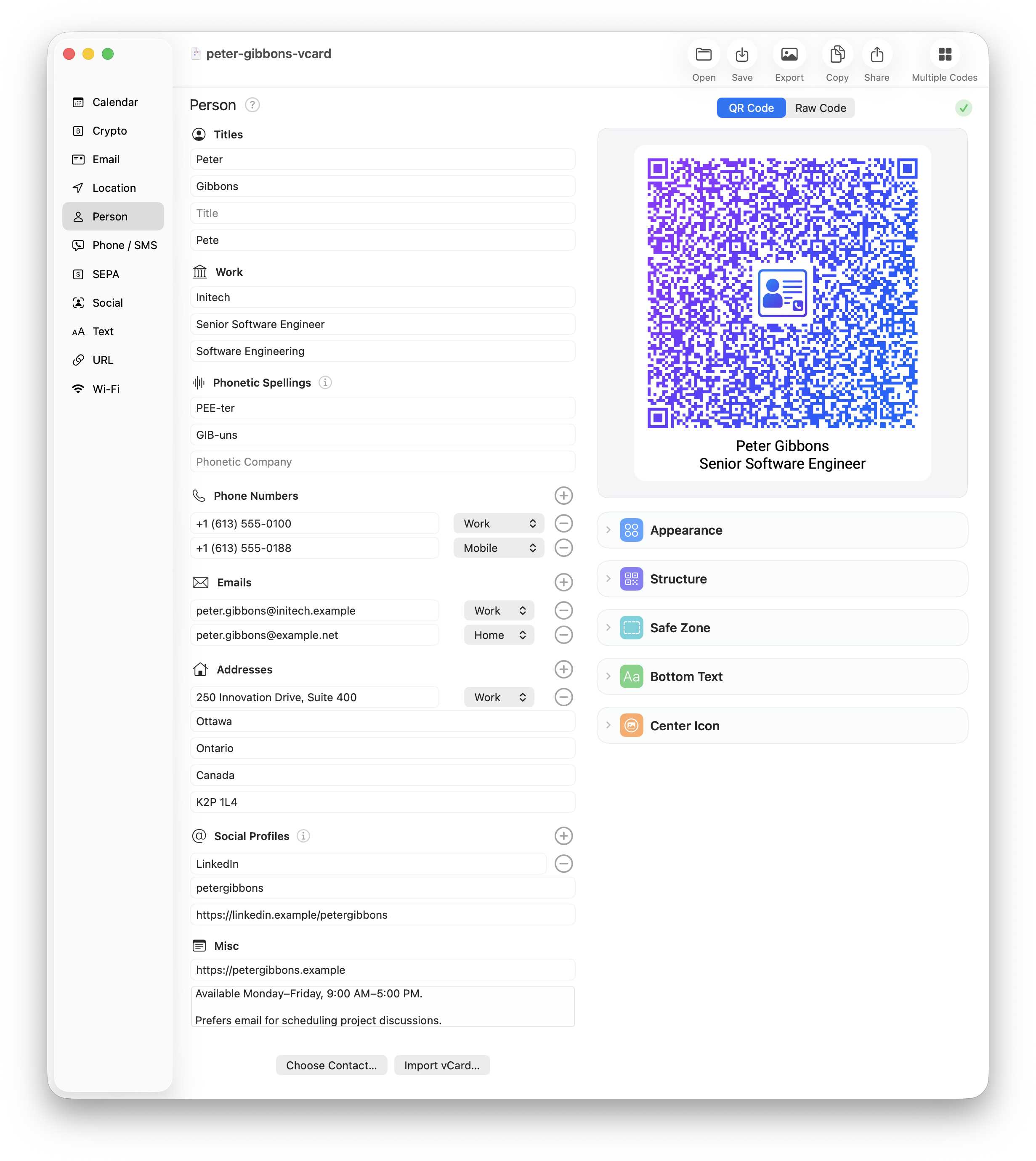Click the Phonetic Company input field

coord(383,462)
